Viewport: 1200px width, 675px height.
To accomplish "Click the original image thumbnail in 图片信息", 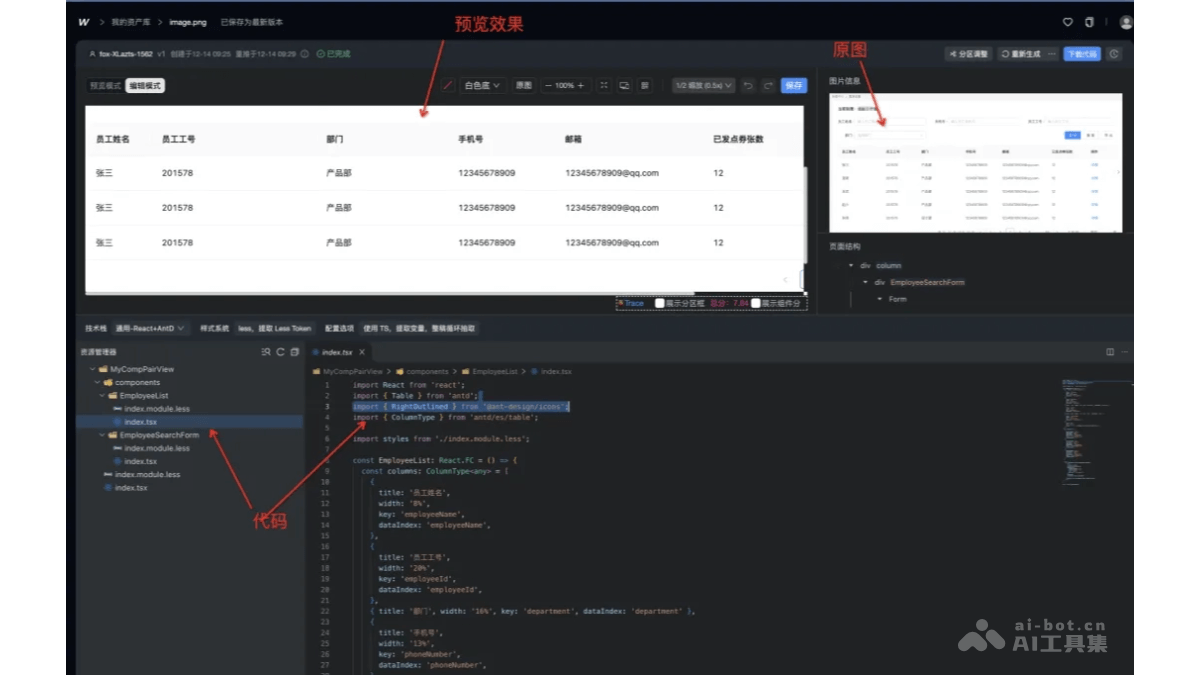I will 975,163.
